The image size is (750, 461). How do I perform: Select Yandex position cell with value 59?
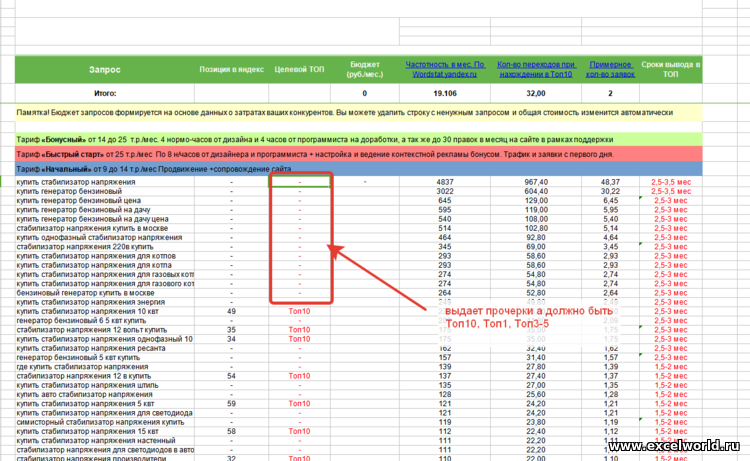(x=232, y=404)
